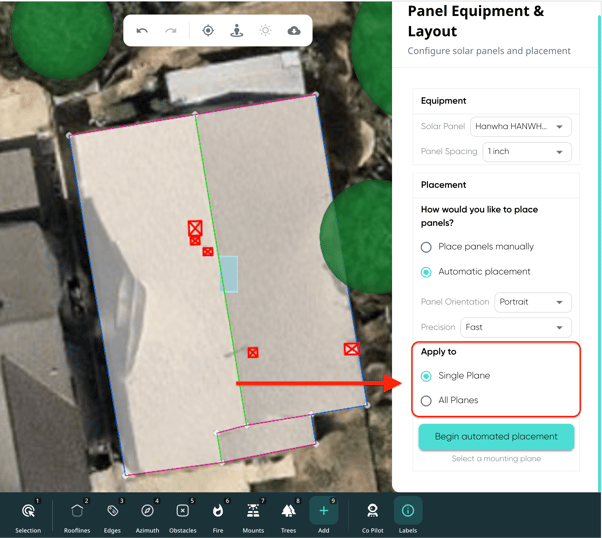The image size is (602, 538).
Task: Open the Panel Orientation dropdown
Action: (x=532, y=302)
